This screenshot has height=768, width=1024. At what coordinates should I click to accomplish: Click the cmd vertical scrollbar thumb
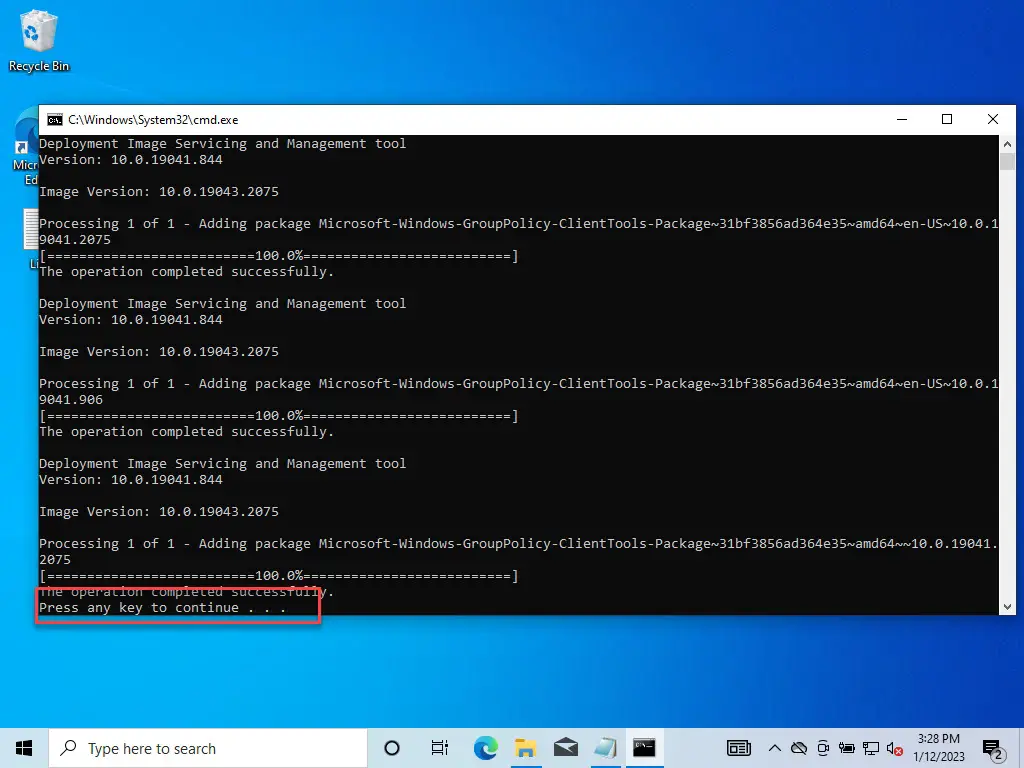[1007, 161]
